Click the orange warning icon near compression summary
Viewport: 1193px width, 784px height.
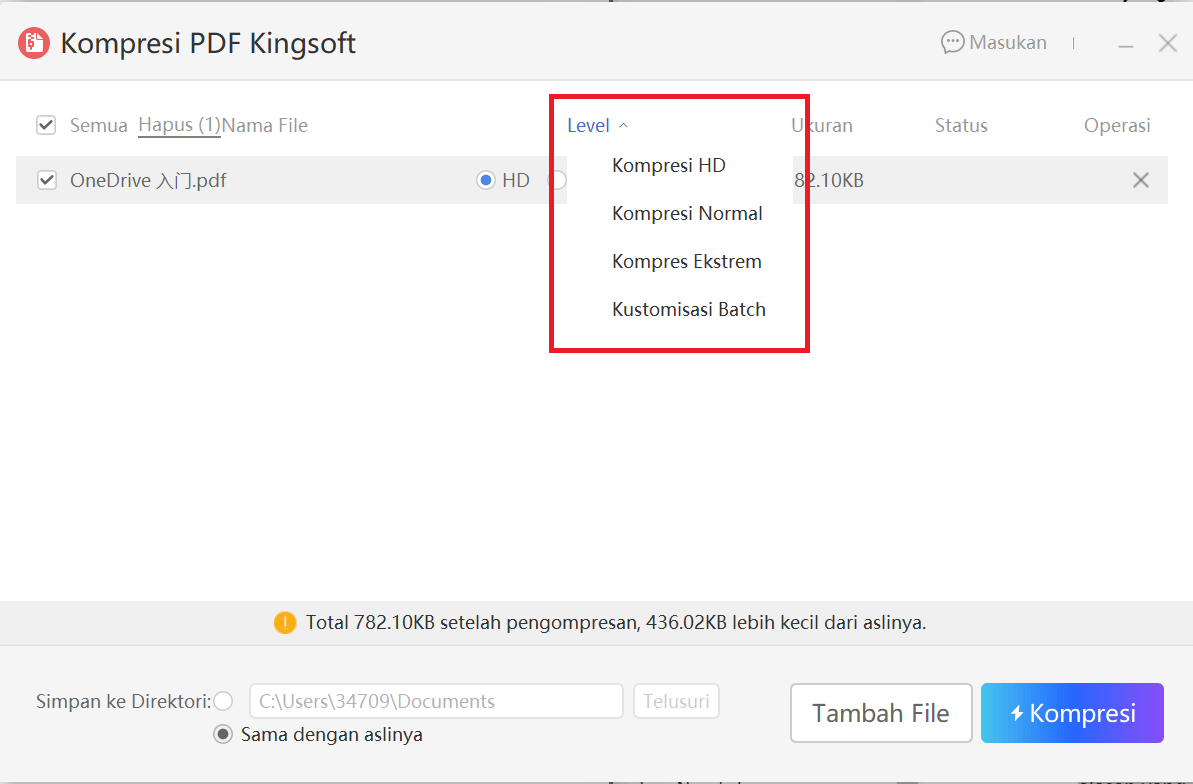pos(284,622)
